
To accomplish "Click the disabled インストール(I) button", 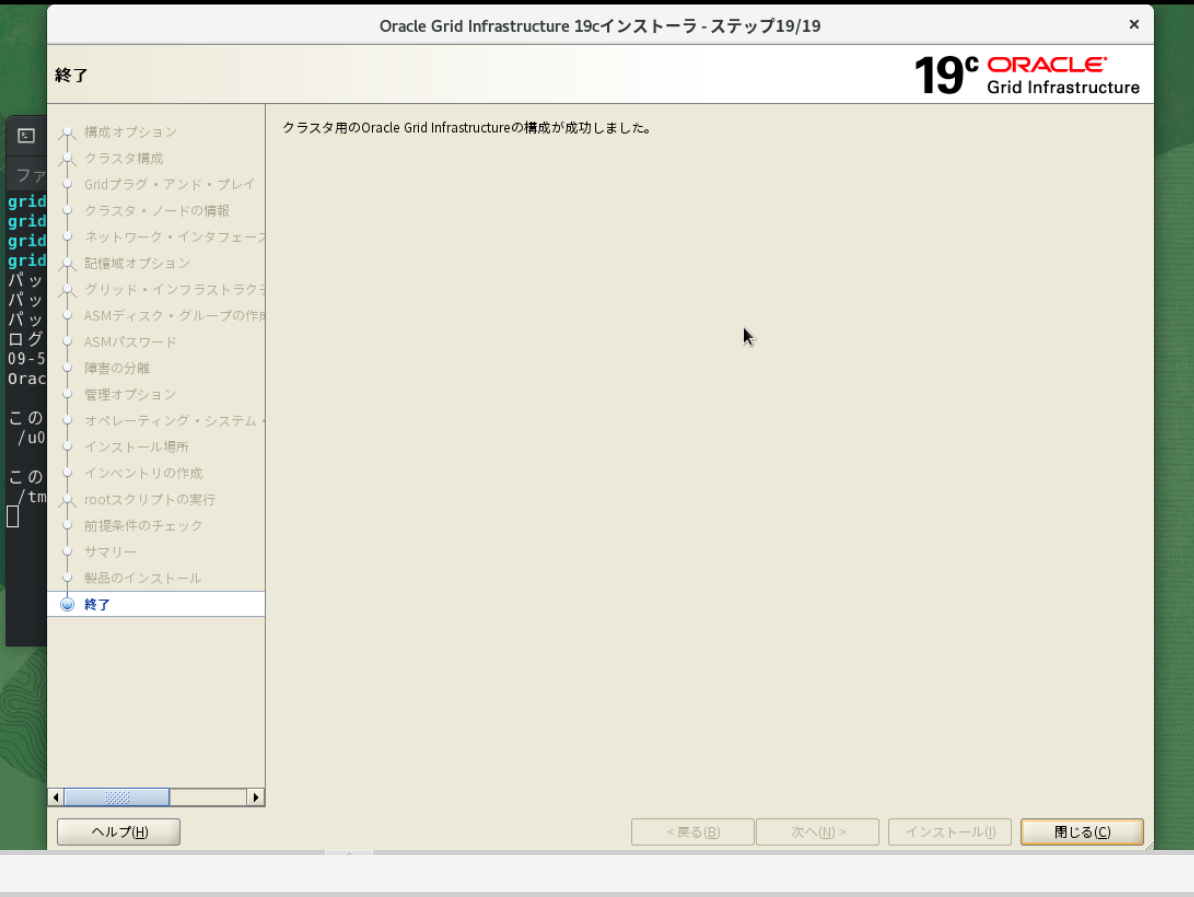I will (950, 832).
